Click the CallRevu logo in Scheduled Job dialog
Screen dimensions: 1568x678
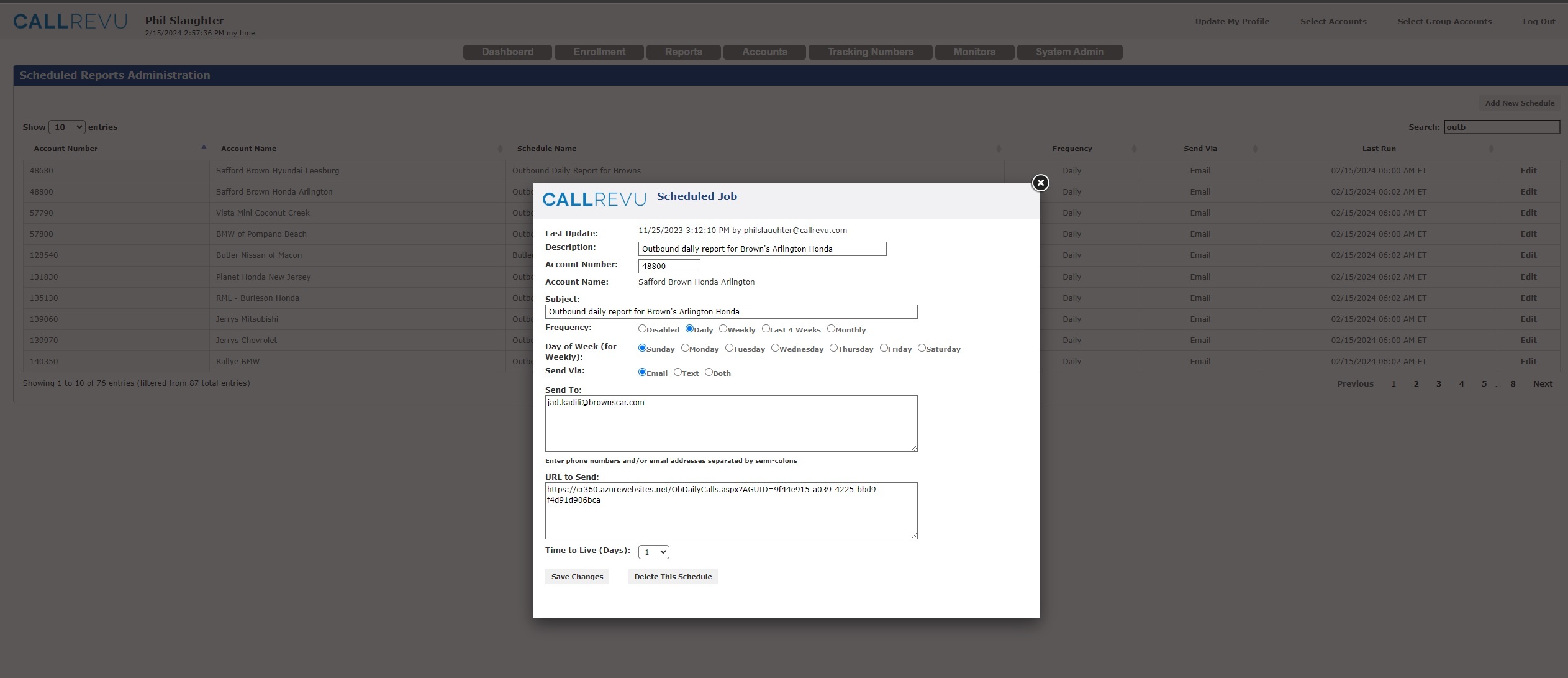(x=594, y=199)
